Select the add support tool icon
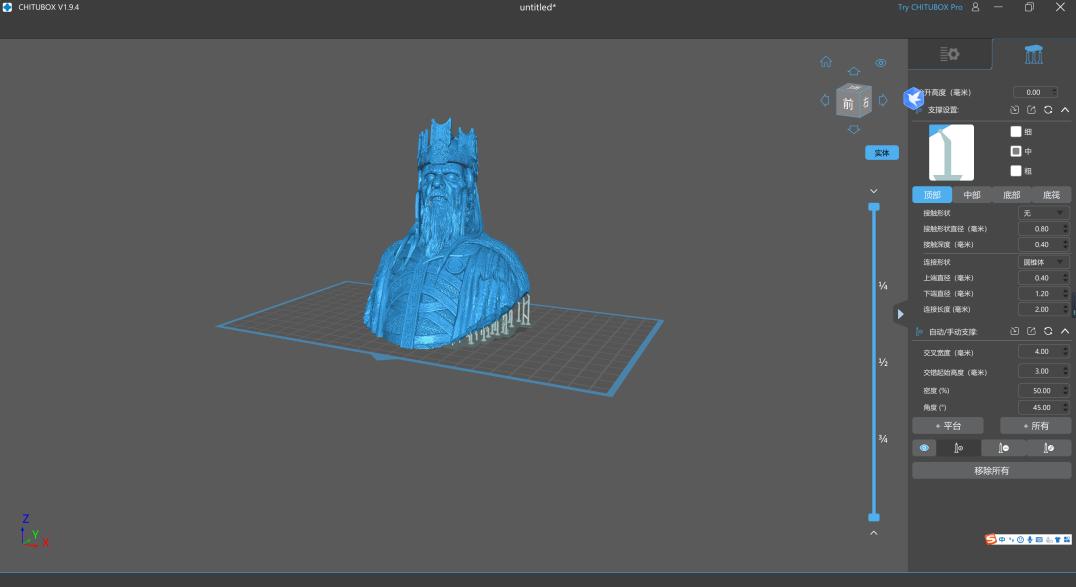Image resolution: width=1076 pixels, height=587 pixels. (x=957, y=447)
